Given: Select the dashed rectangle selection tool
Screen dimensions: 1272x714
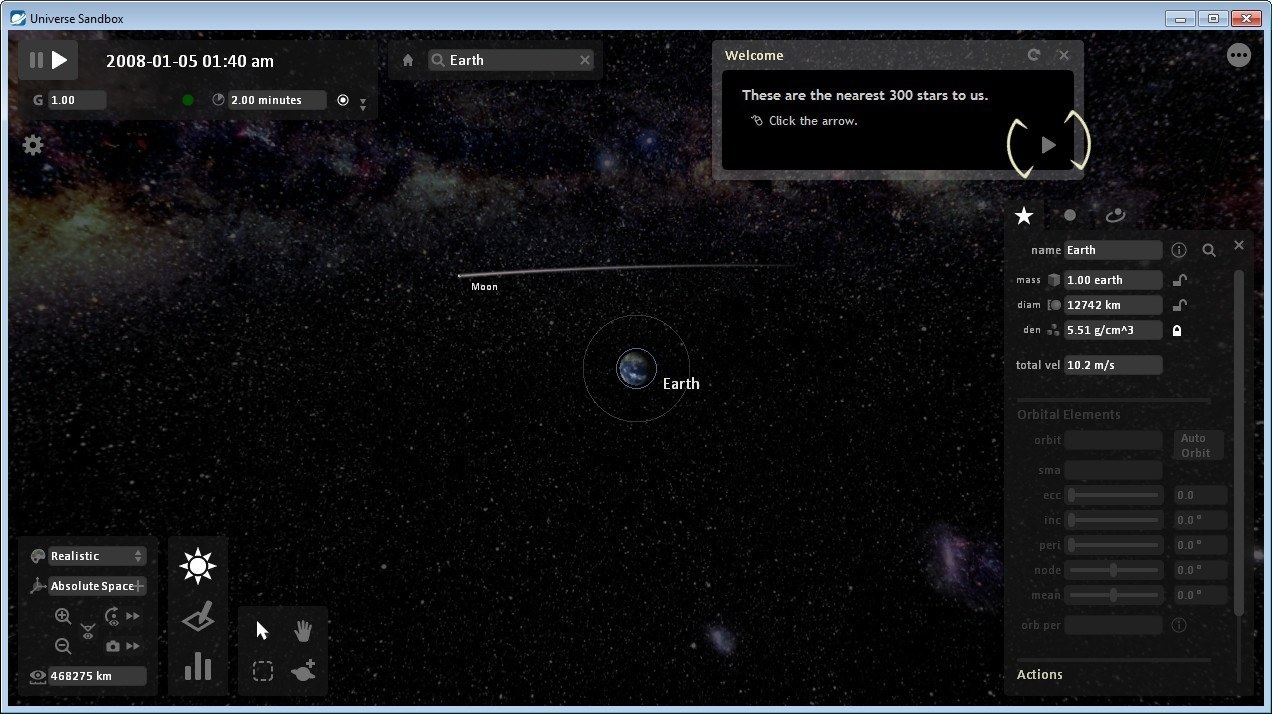Looking at the screenshot, I should coord(263,671).
